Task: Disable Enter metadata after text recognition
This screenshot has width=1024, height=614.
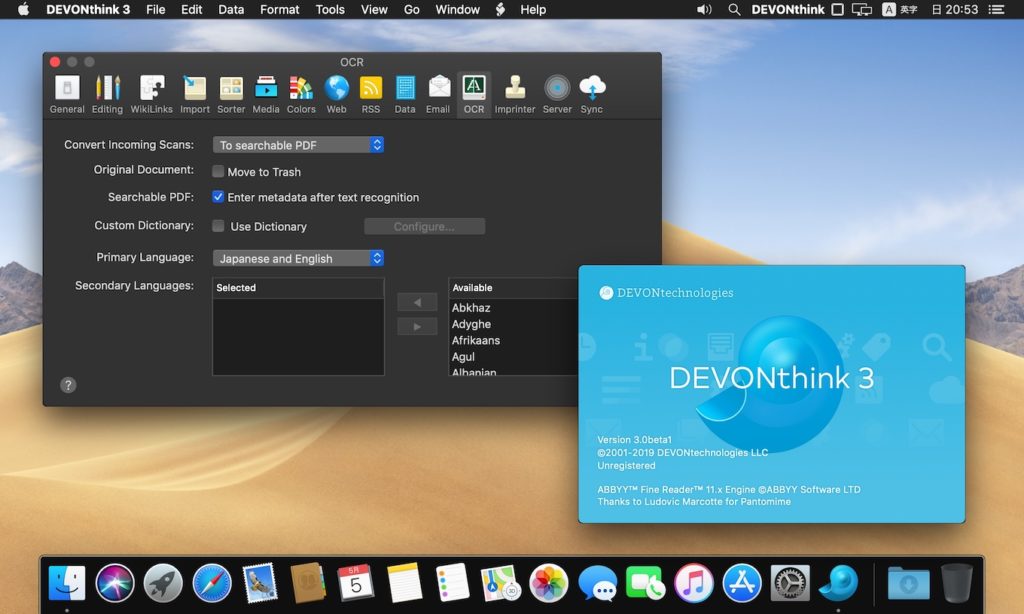Action: pyautogui.click(x=217, y=197)
